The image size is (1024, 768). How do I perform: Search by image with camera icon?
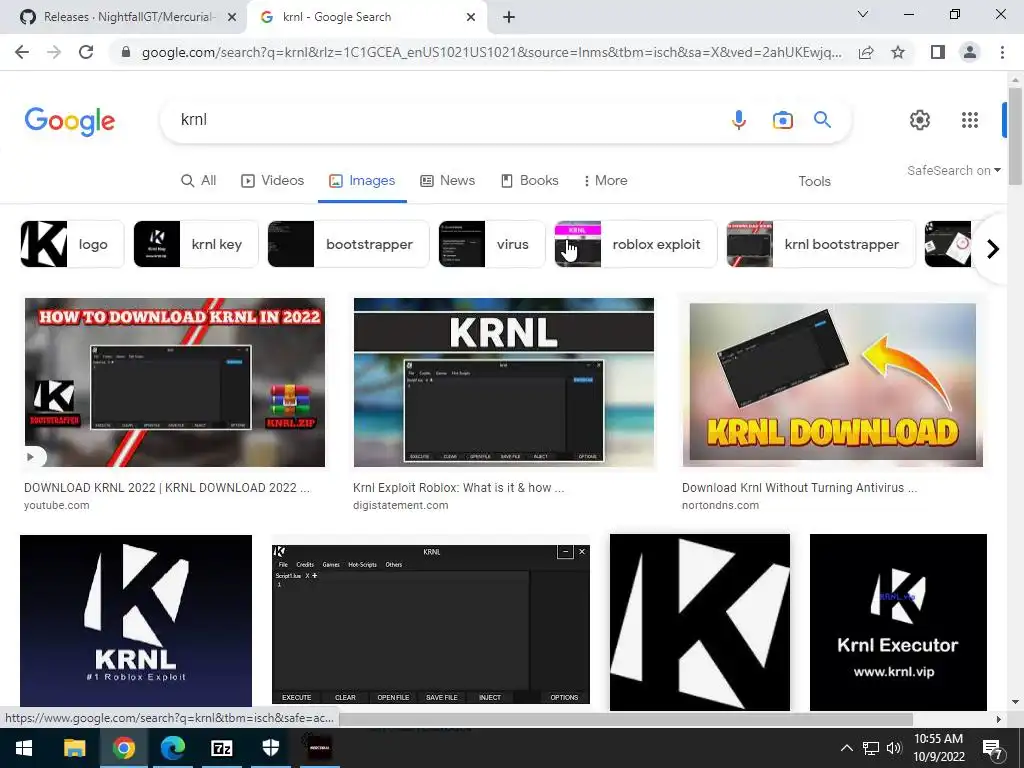point(782,120)
